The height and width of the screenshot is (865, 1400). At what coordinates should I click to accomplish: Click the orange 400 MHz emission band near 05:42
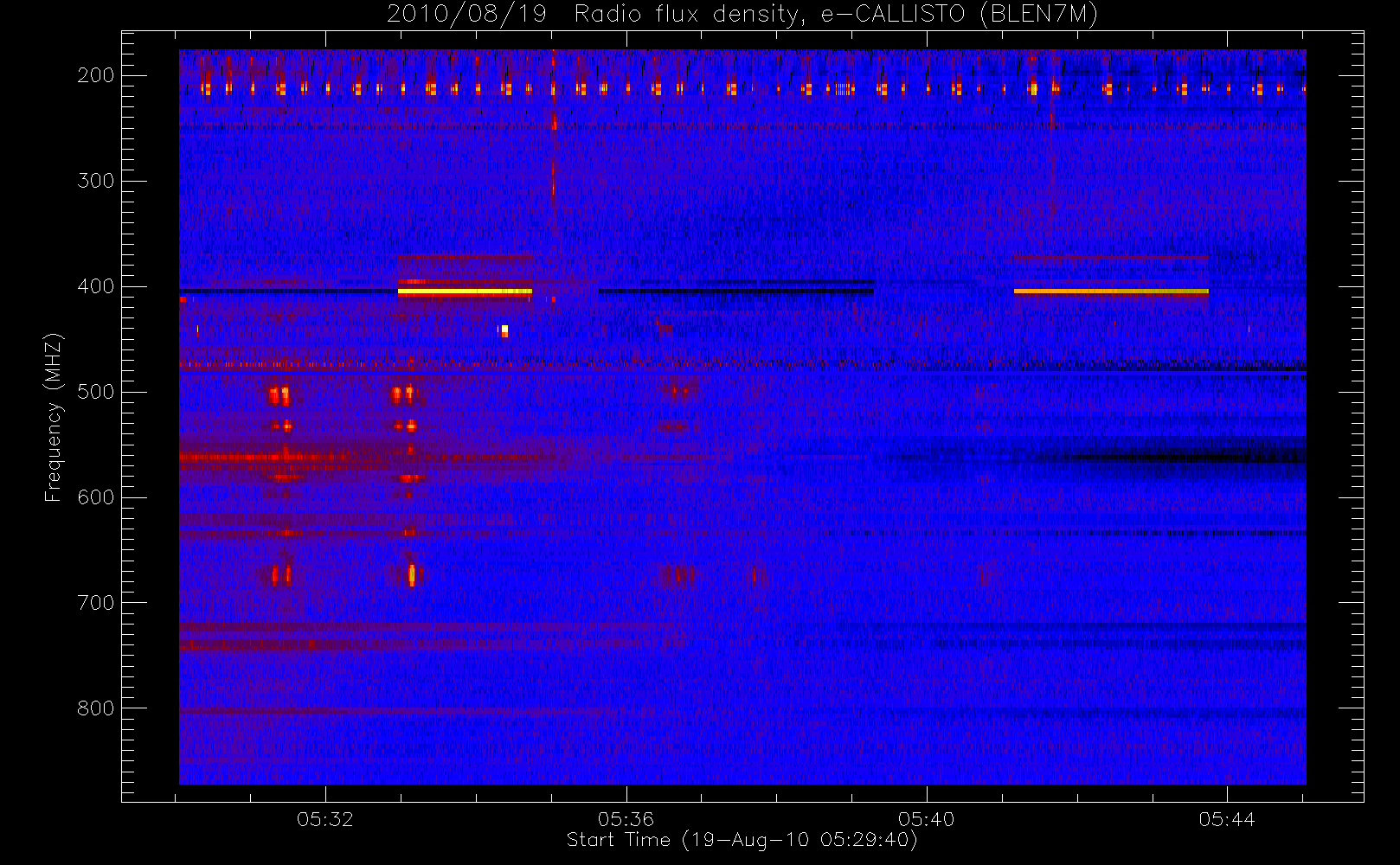(1111, 292)
